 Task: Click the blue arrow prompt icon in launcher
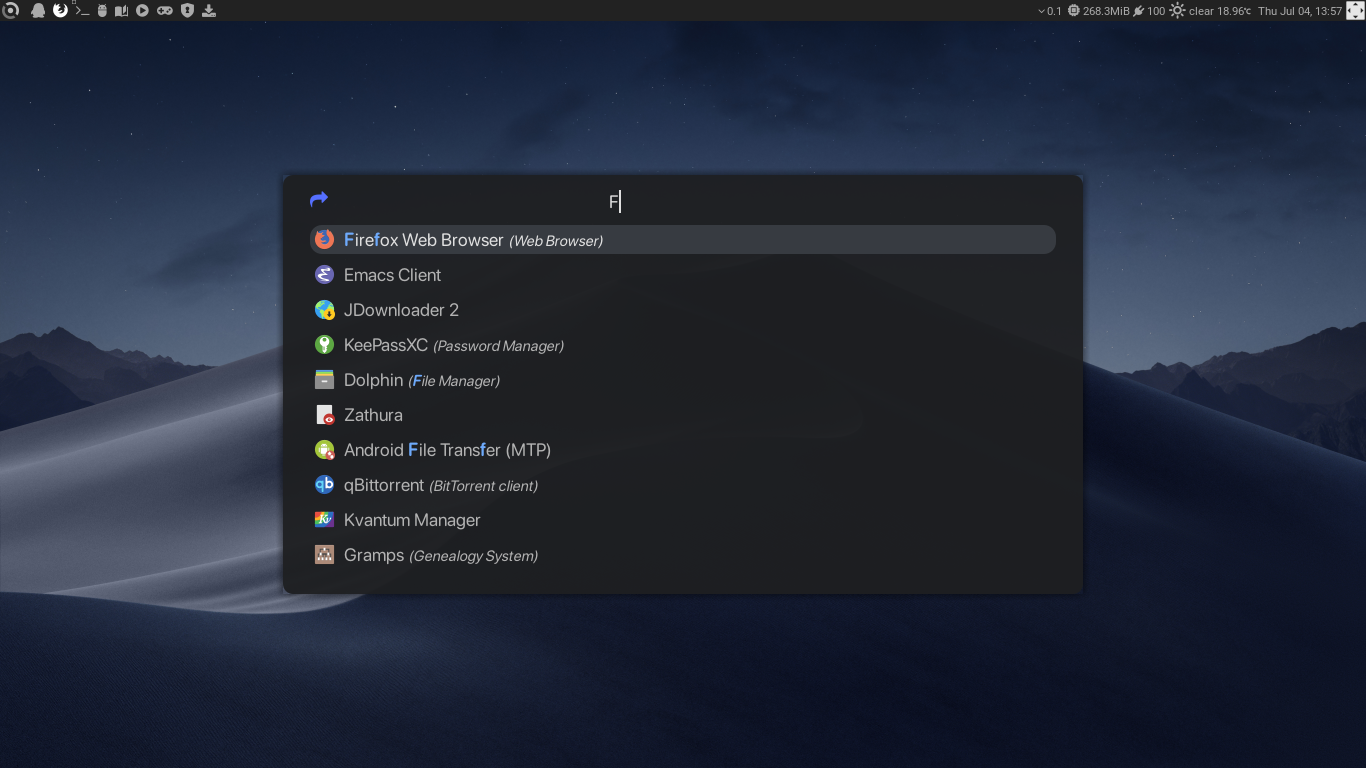point(319,200)
